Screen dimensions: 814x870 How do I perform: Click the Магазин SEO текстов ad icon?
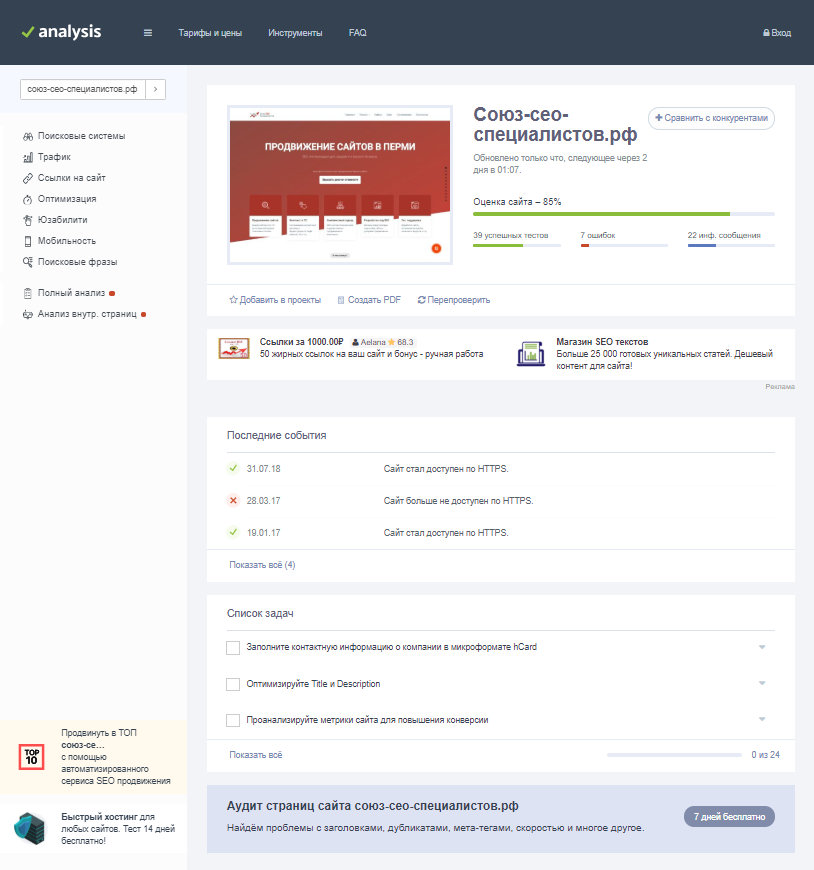pos(530,353)
